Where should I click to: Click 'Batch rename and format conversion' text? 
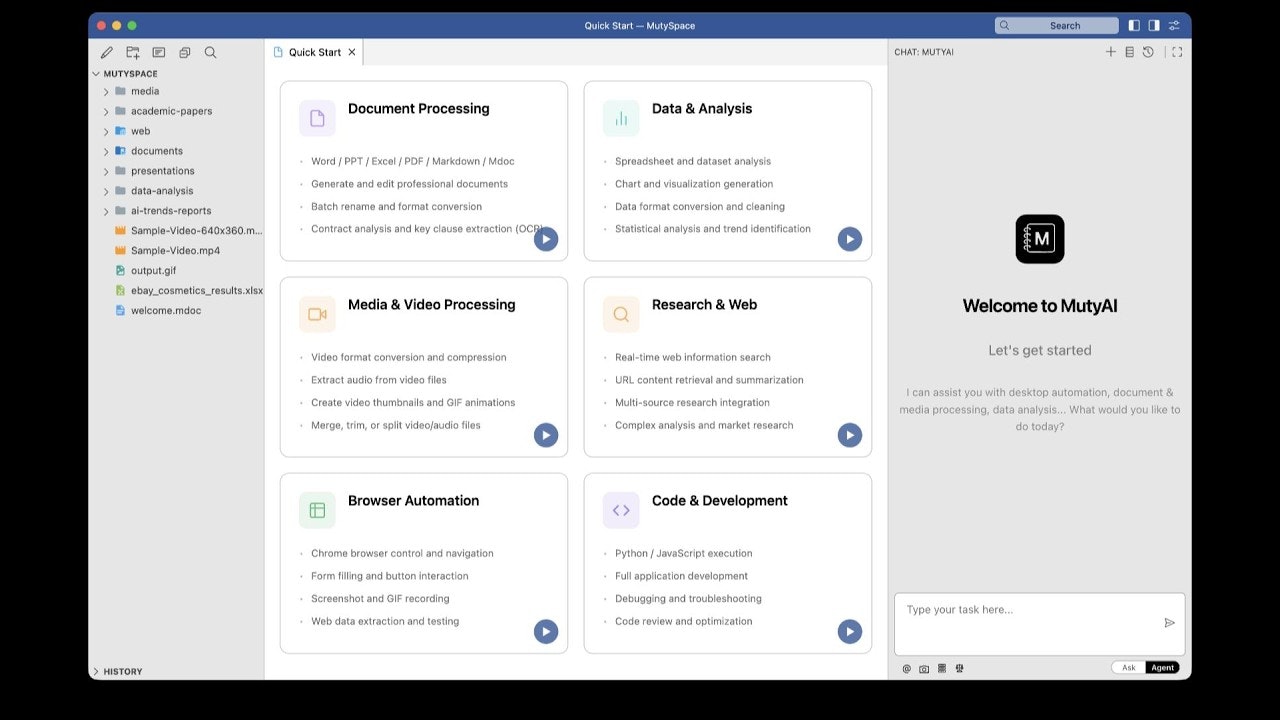click(x=396, y=207)
